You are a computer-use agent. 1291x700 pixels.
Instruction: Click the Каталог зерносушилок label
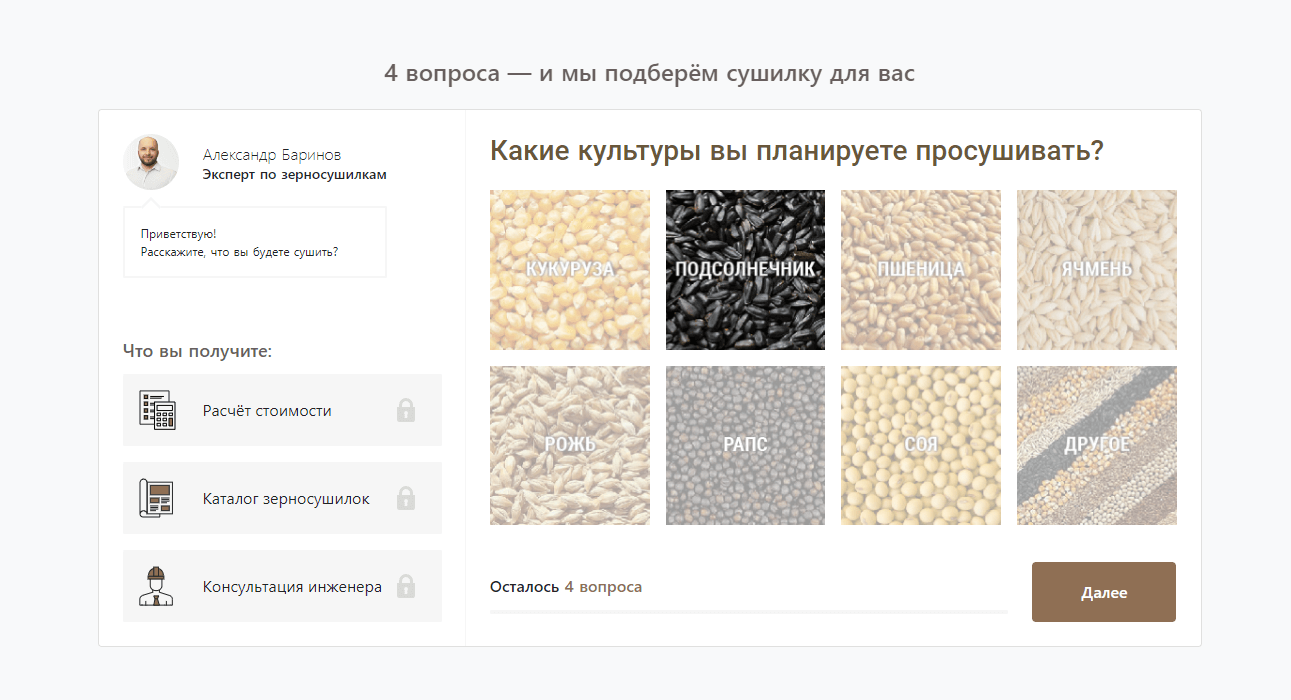pos(286,498)
